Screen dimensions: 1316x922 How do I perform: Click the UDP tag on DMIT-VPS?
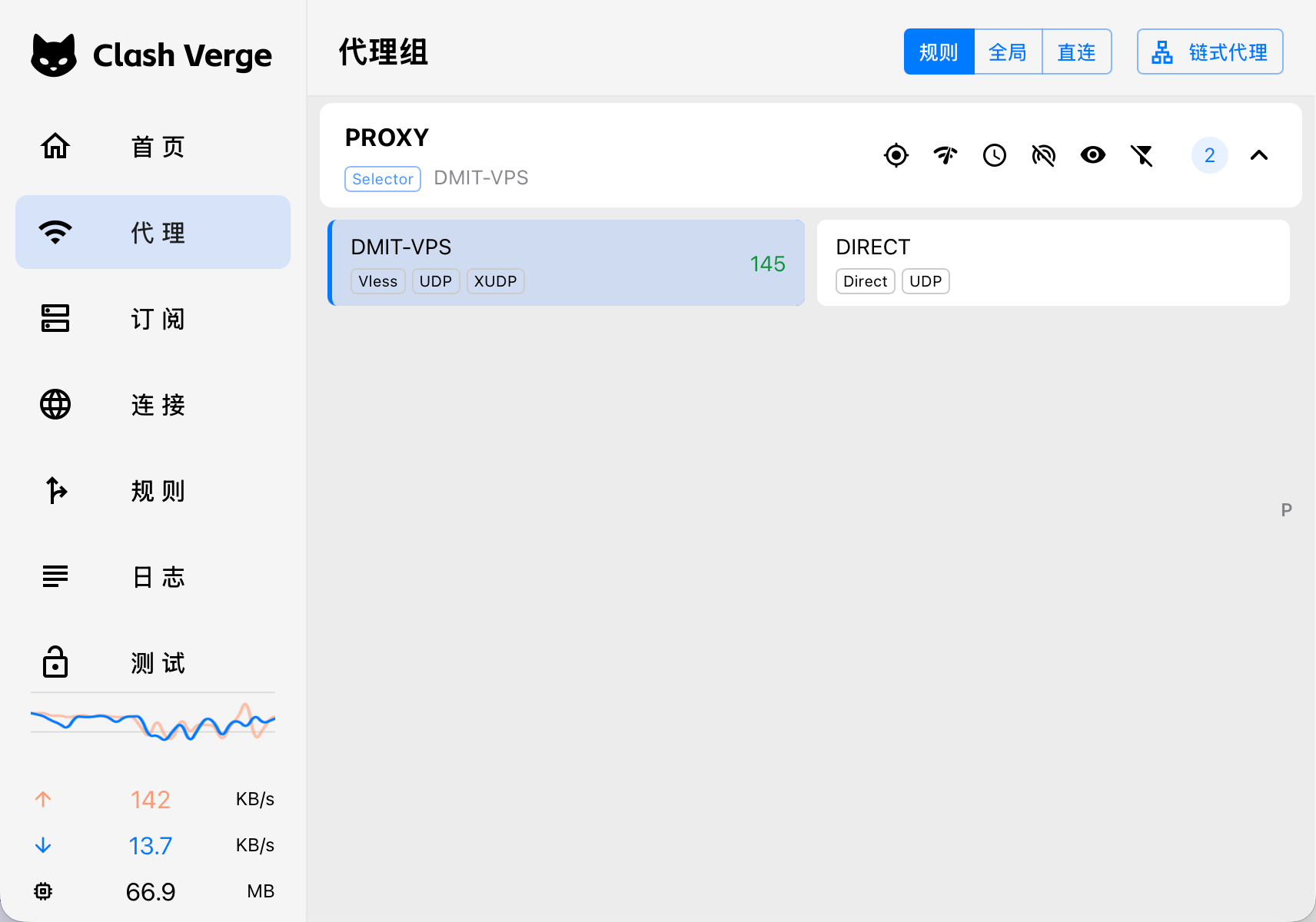[436, 281]
